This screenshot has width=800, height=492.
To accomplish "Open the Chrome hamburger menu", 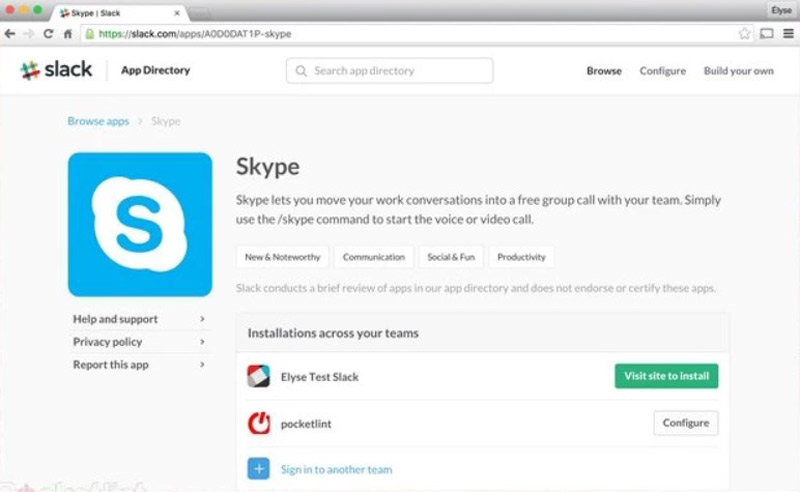I will coord(788,34).
